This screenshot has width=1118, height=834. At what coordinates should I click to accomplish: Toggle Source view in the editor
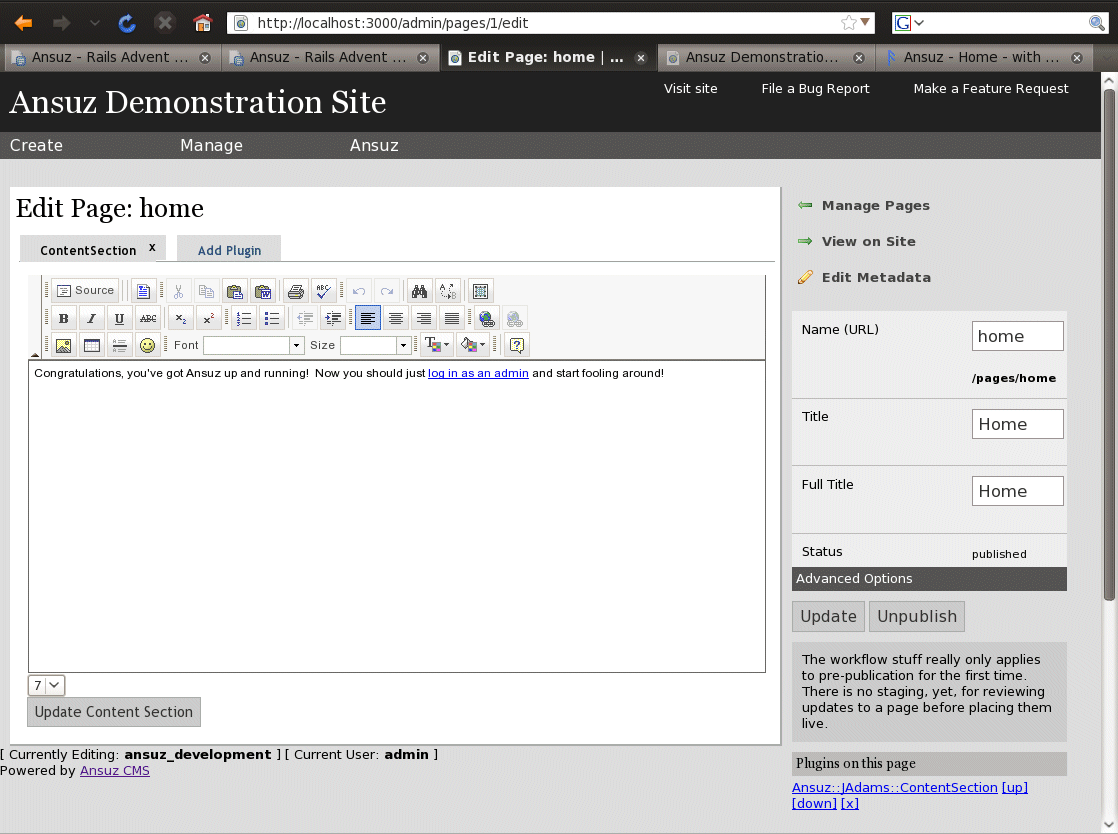[85, 291]
